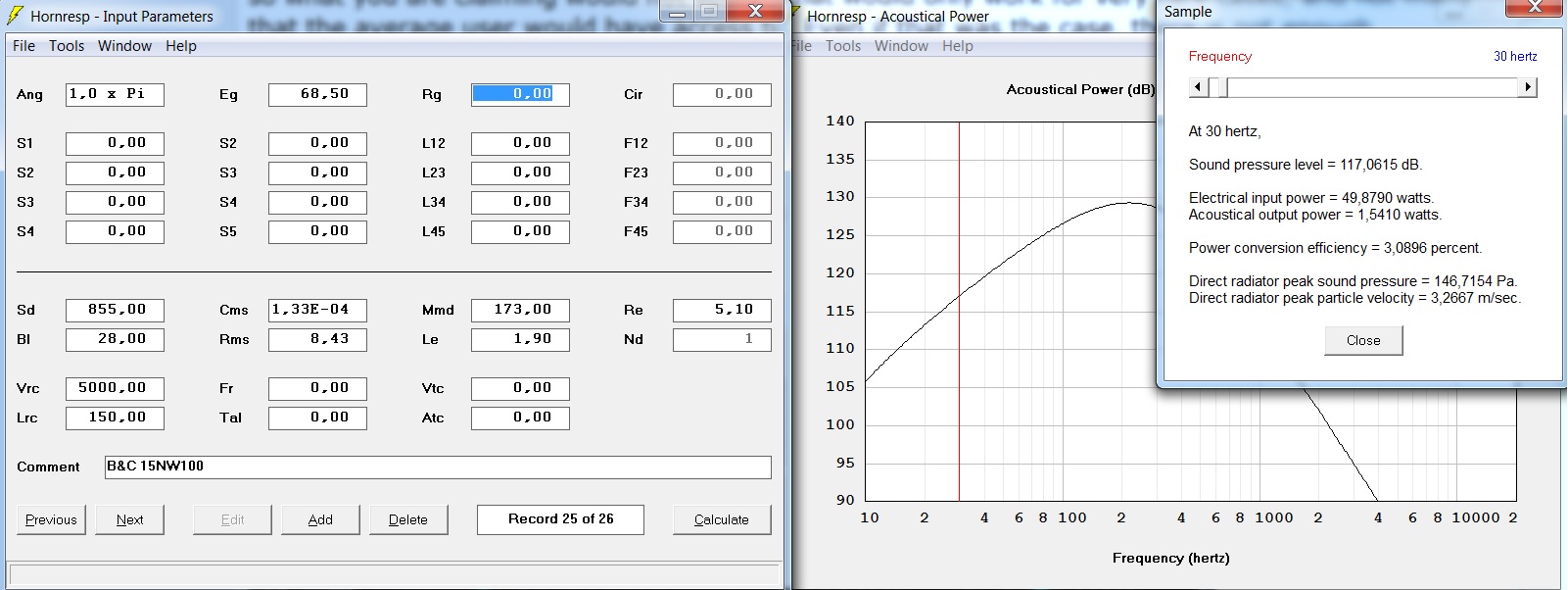Image resolution: width=1568 pixels, height=590 pixels.
Task: Click the Power conversion efficiency text
Action: click(x=1336, y=248)
